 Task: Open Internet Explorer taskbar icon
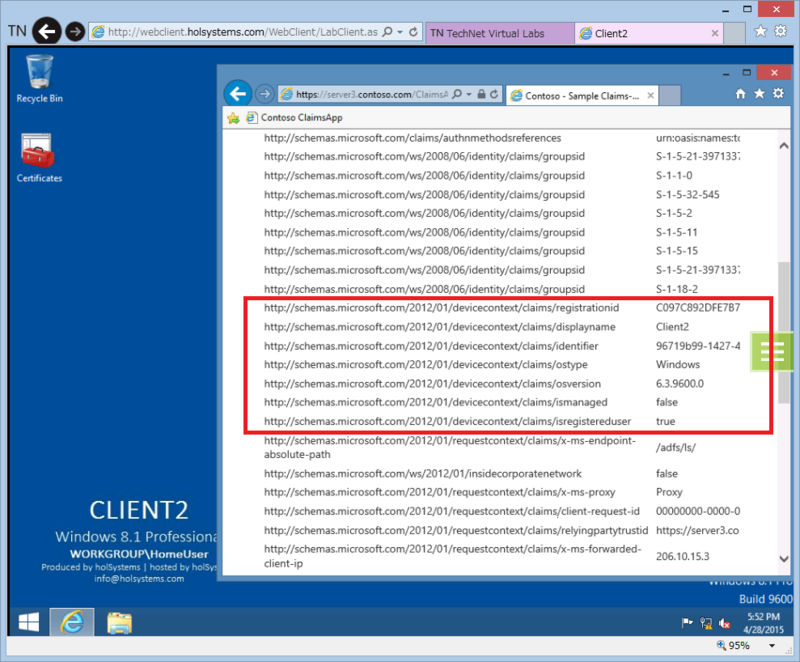pyautogui.click(x=72, y=622)
